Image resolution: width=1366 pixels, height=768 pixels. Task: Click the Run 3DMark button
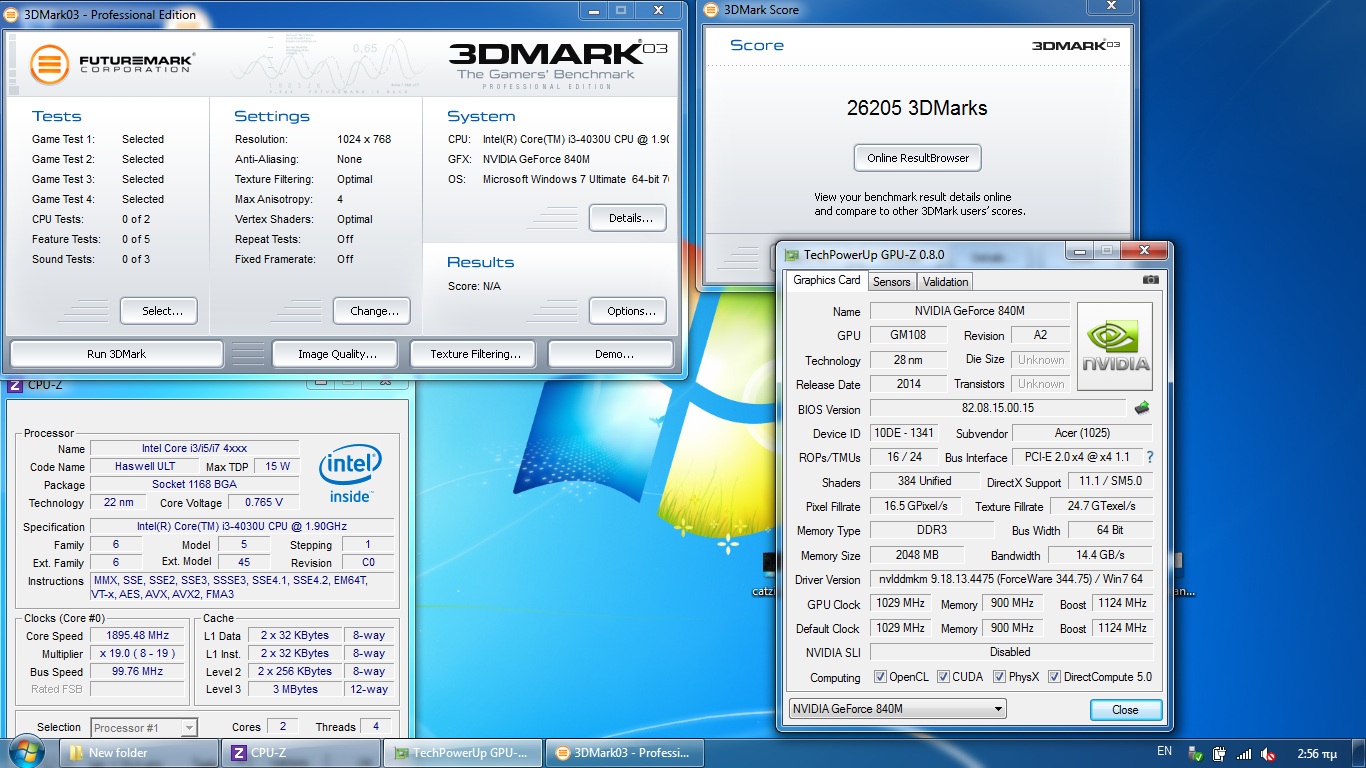(x=117, y=354)
